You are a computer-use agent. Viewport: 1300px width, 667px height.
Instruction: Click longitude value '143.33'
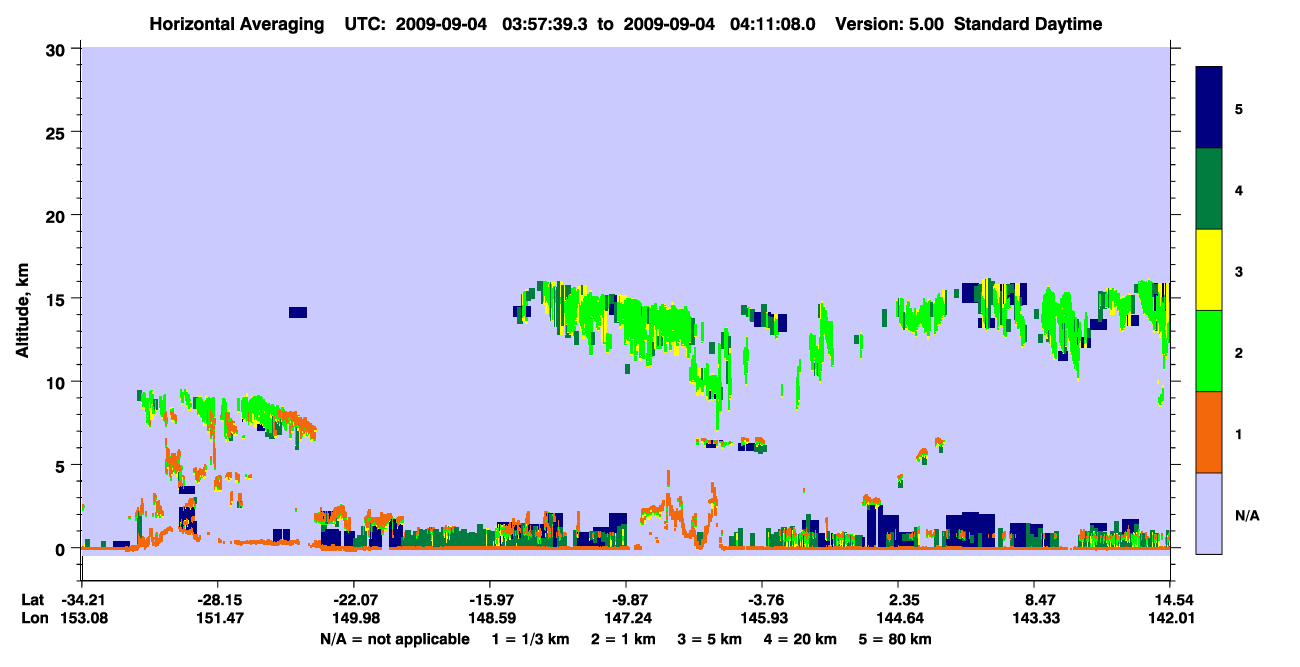pos(1034,618)
